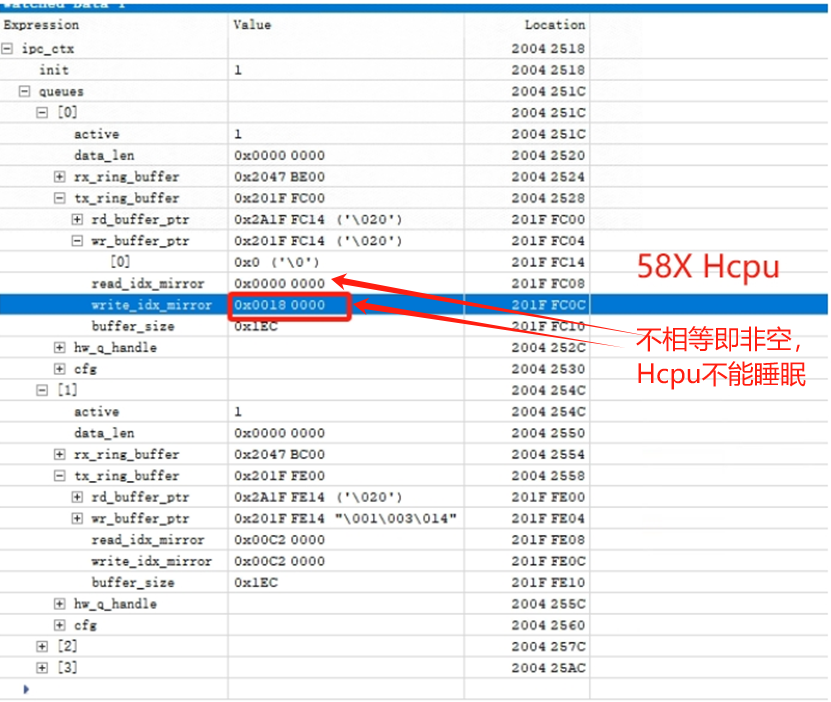Viewport: 831px width, 702px height.
Task: Select the init variable row
Action: pos(54,70)
